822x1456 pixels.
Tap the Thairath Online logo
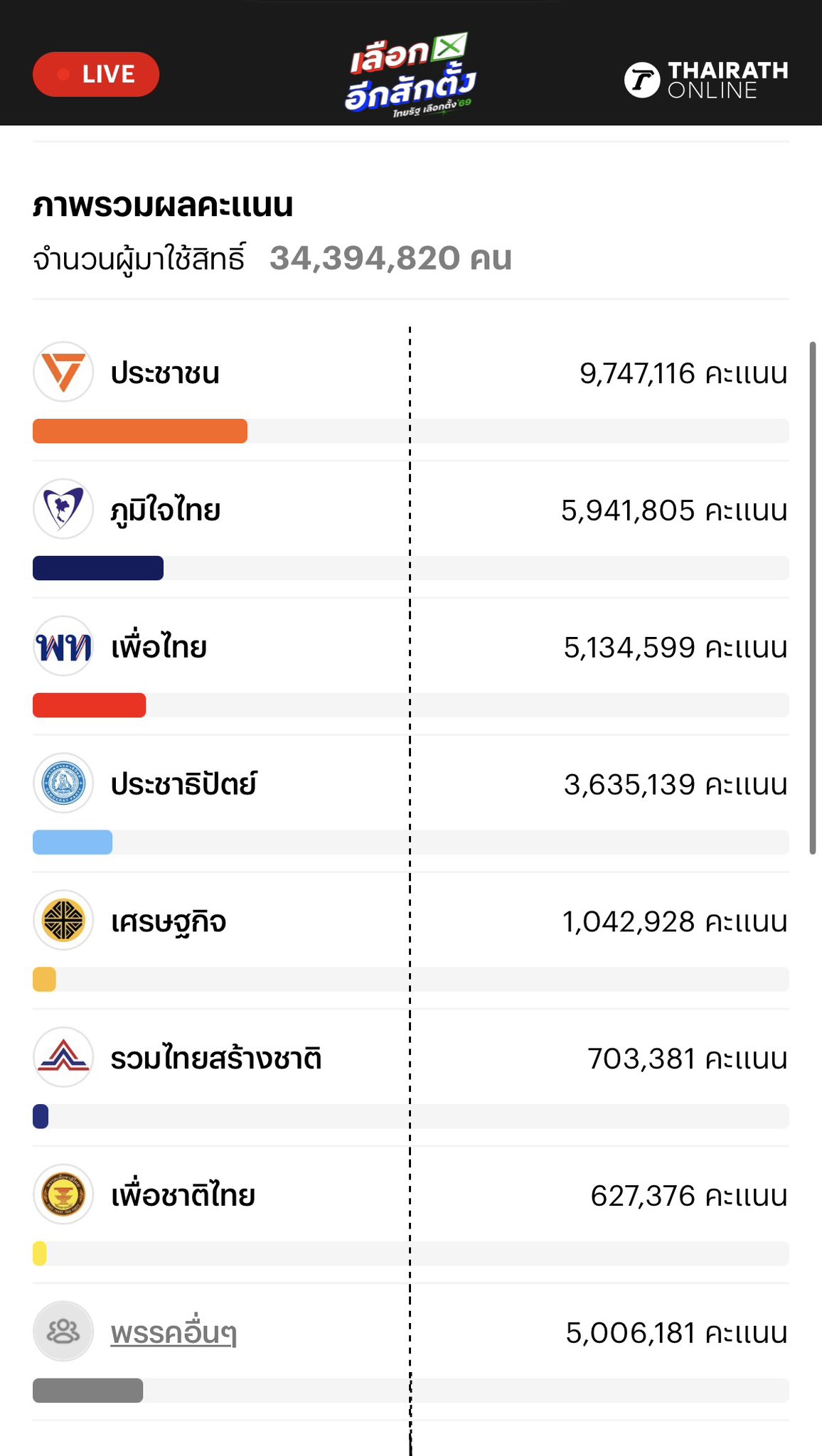pos(706,80)
